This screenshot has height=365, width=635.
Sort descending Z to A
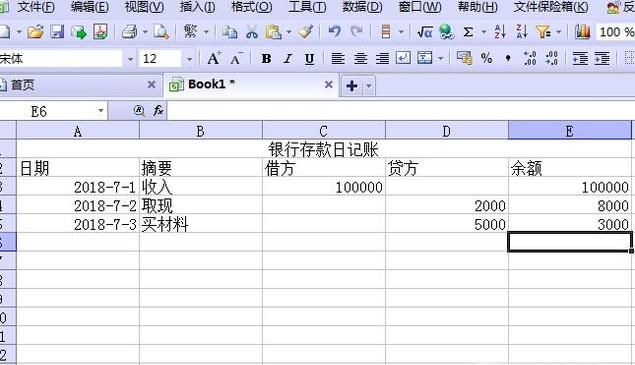[522, 32]
